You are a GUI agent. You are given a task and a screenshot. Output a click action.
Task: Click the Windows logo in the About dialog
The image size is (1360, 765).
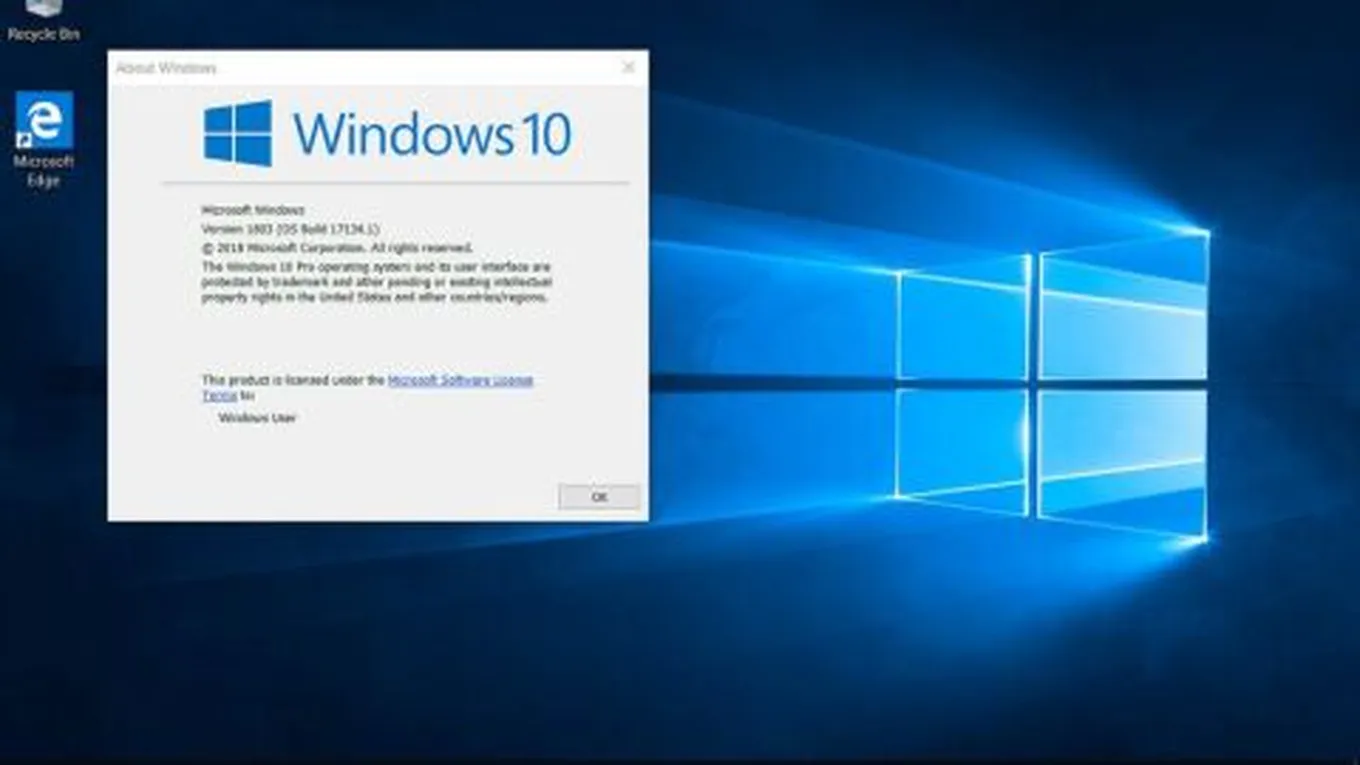[238, 133]
